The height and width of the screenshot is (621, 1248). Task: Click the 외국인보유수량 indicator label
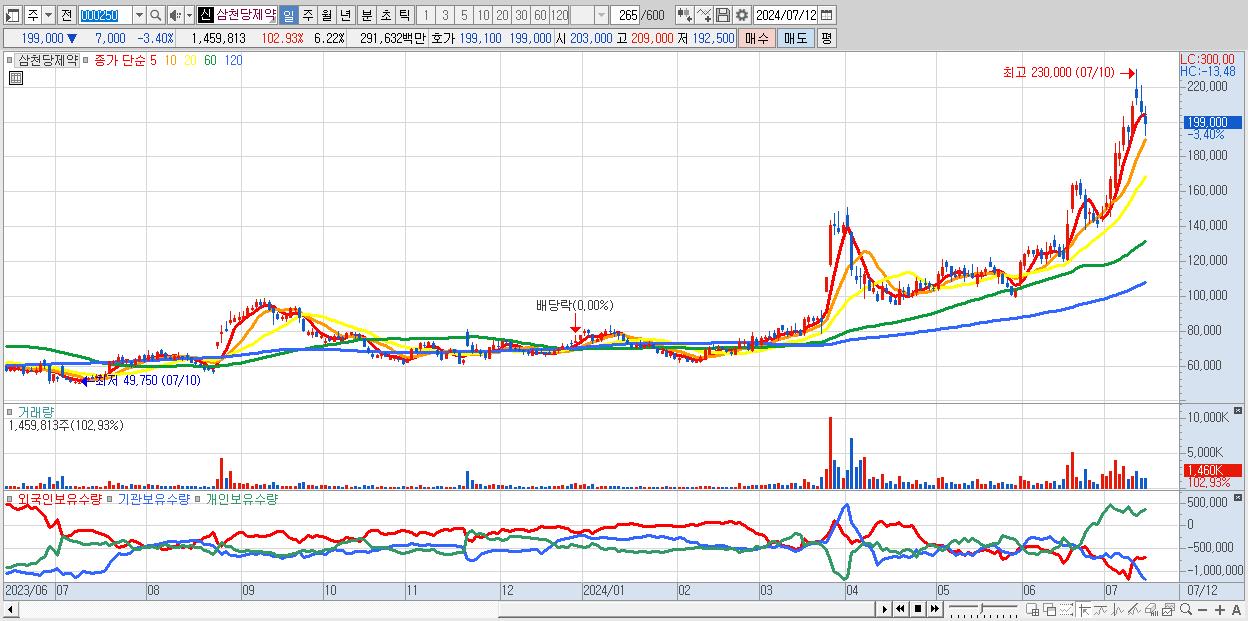[x=59, y=498]
